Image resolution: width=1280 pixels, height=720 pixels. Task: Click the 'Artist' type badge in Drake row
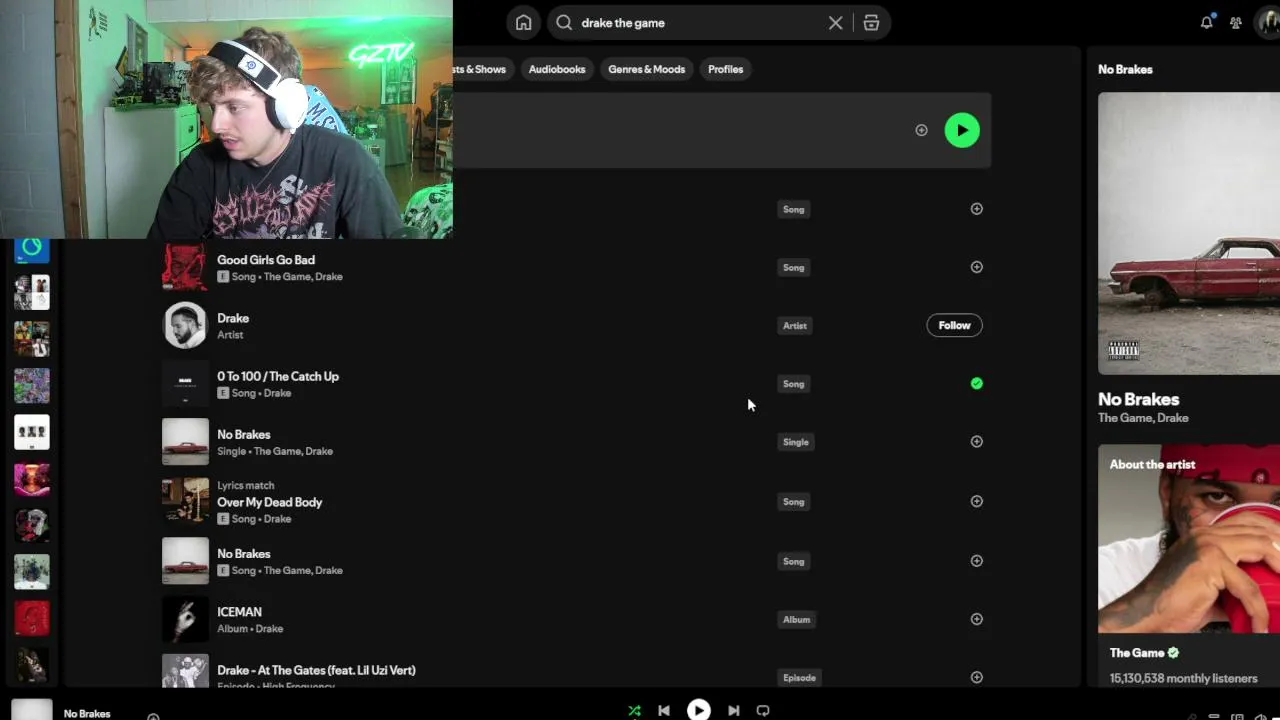pyautogui.click(x=795, y=325)
